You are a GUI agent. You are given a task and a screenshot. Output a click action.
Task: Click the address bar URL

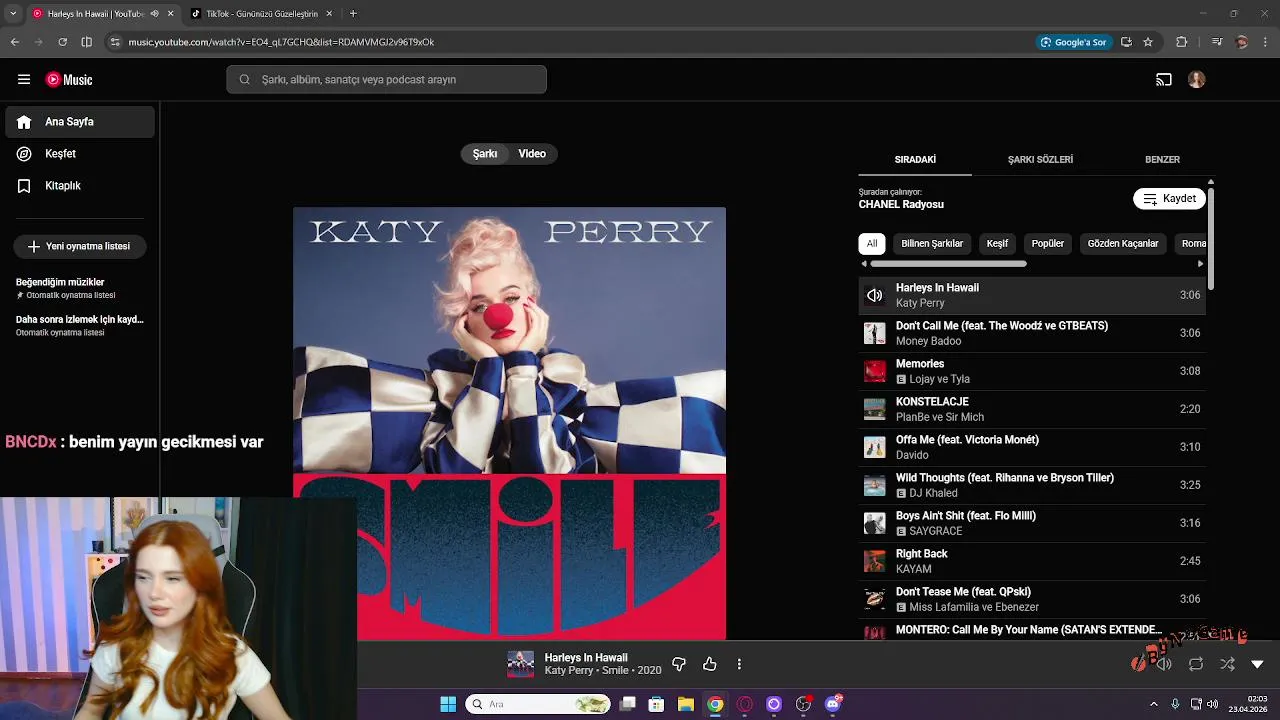281,42
